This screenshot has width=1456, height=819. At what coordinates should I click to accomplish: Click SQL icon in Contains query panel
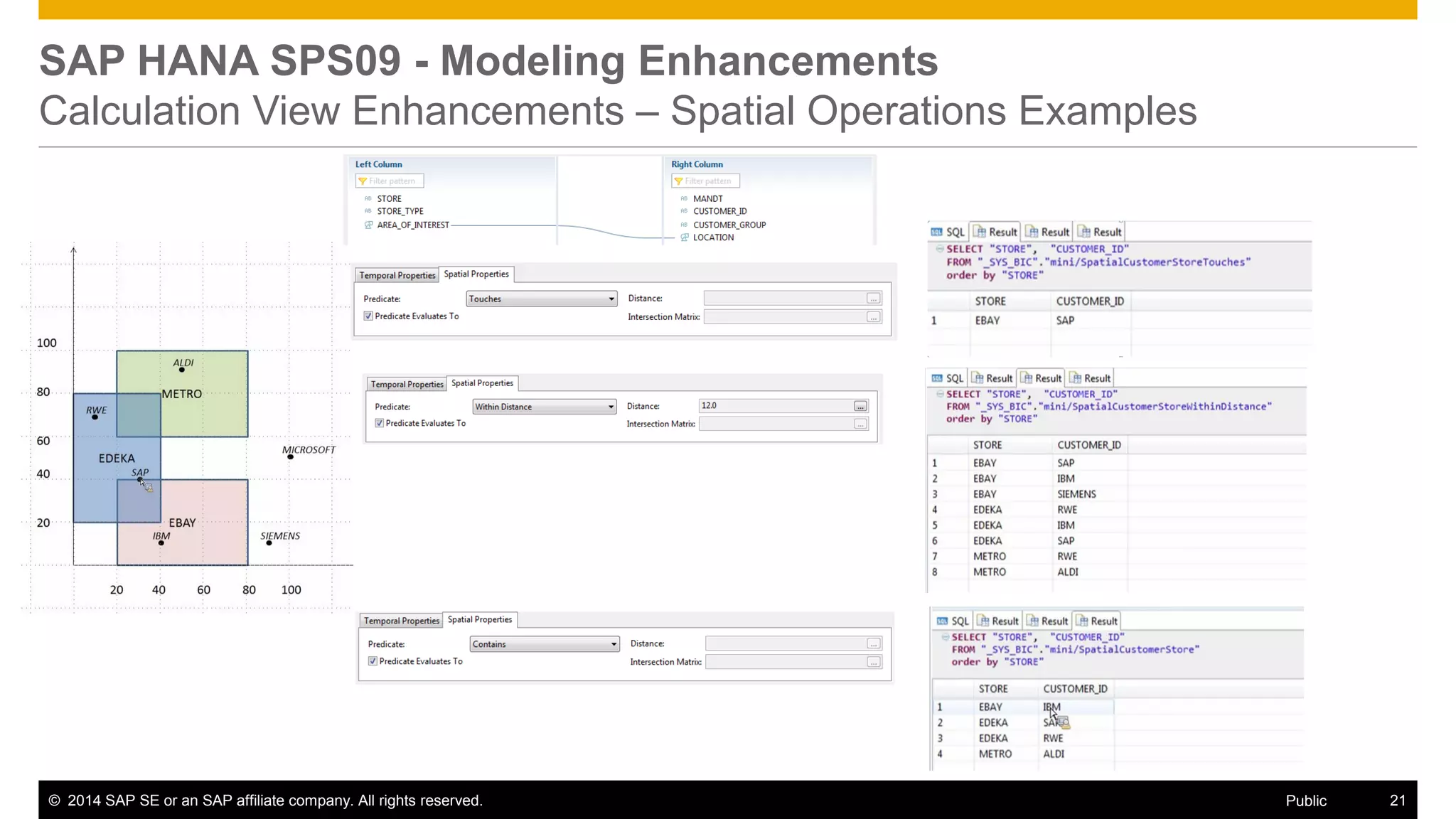[943, 621]
